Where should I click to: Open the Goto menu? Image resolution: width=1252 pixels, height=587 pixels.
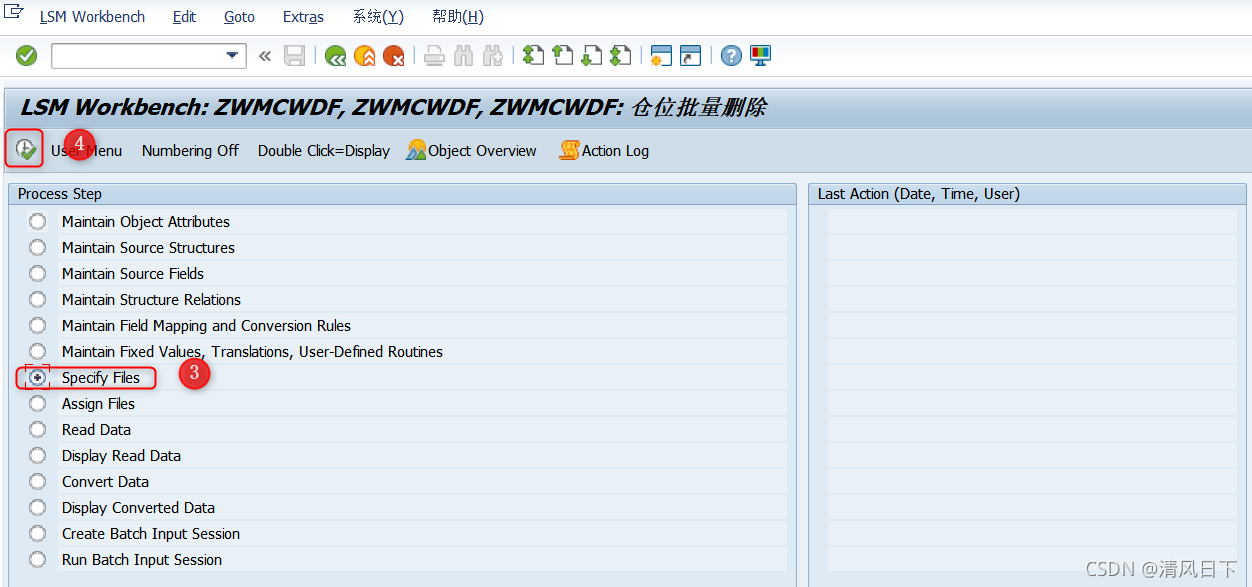tap(239, 17)
